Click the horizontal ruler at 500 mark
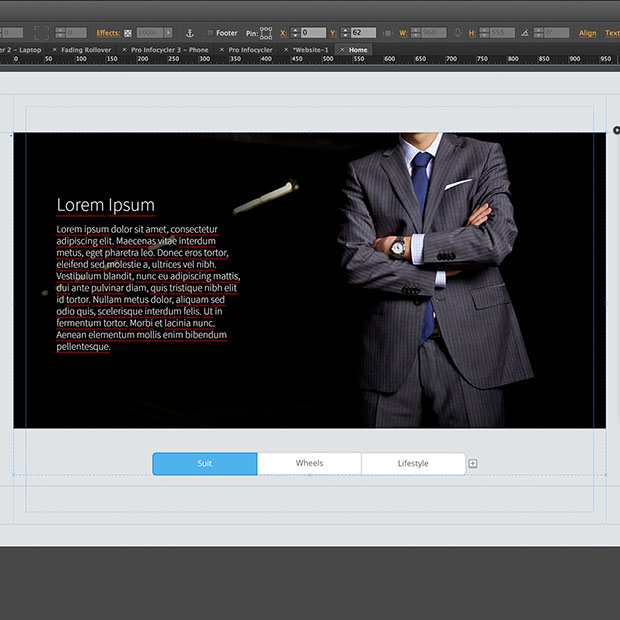The height and width of the screenshot is (620, 620). point(328,59)
